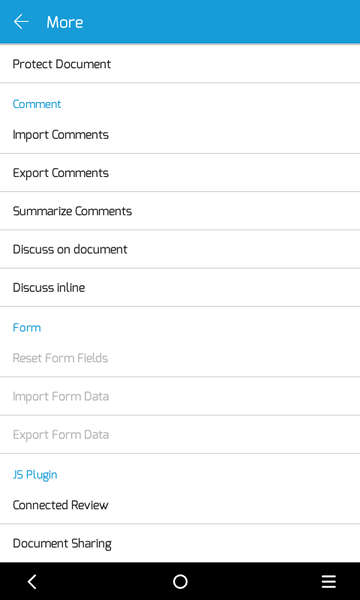This screenshot has height=600, width=360.
Task: Tap the greyed Export Form Data item
Action: point(180,435)
